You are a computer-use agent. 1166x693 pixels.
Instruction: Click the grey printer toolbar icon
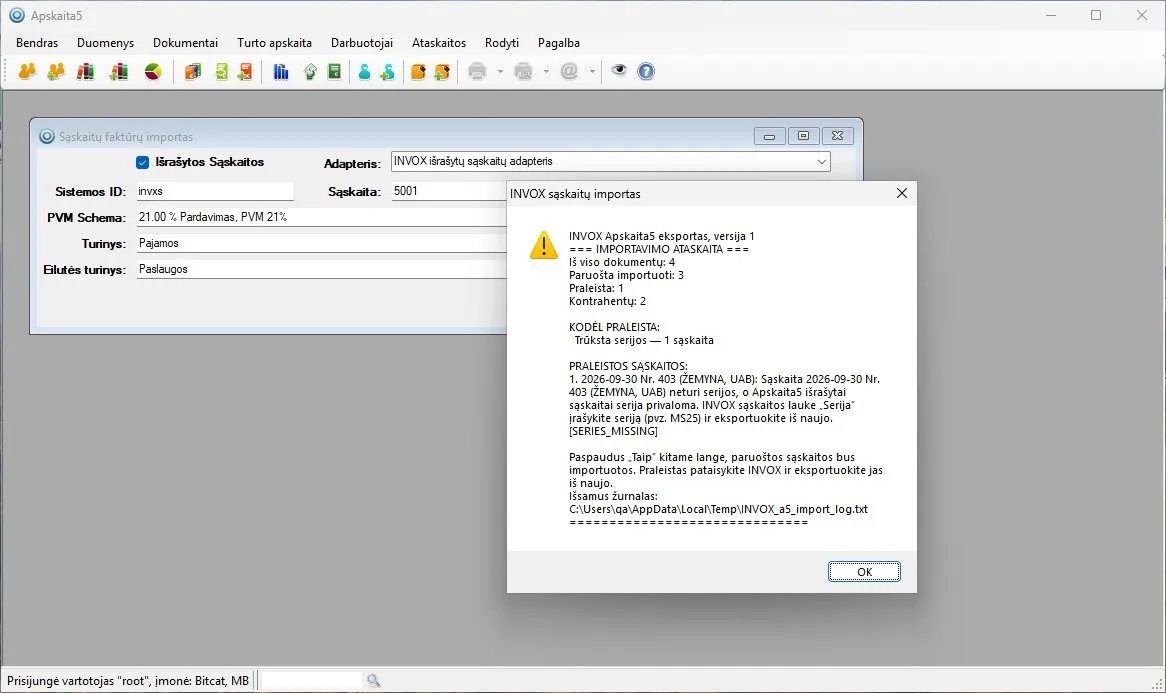[x=477, y=71]
